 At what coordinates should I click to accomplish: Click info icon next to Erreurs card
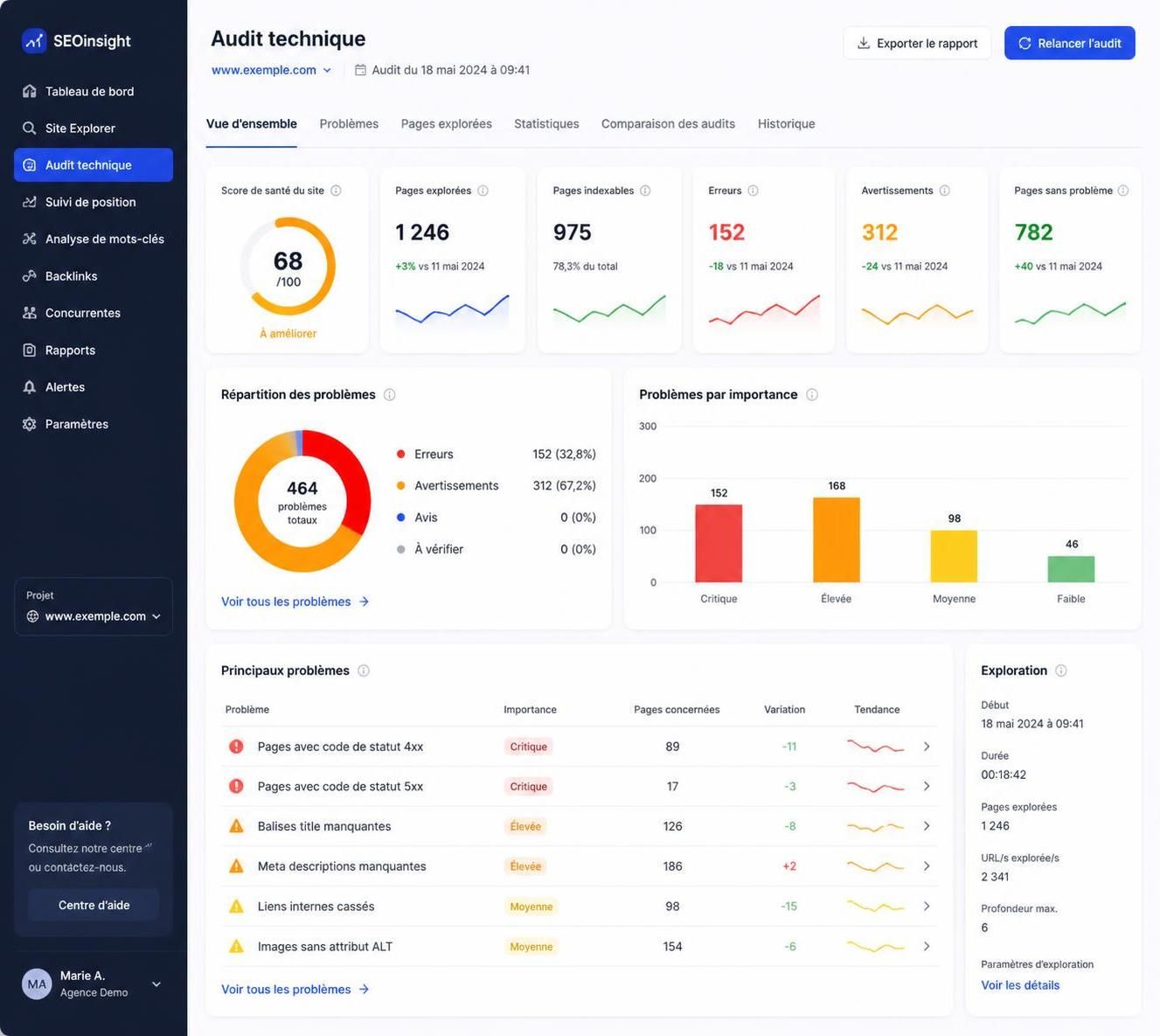coord(753,191)
